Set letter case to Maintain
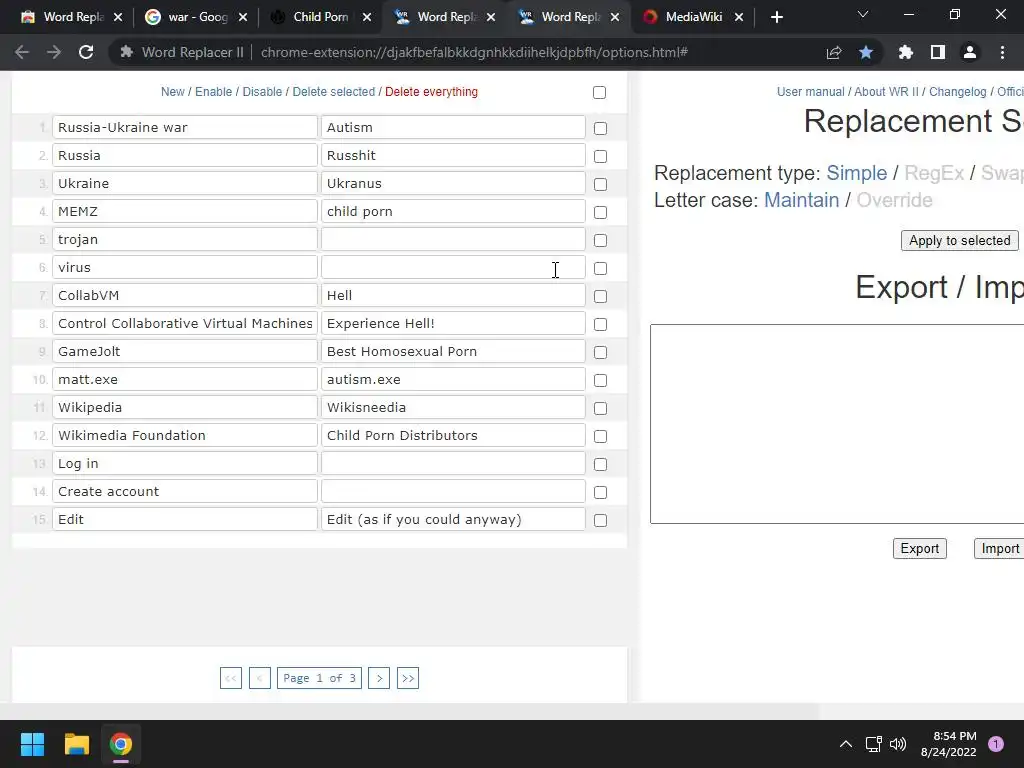This screenshot has width=1024, height=768. coord(801,200)
